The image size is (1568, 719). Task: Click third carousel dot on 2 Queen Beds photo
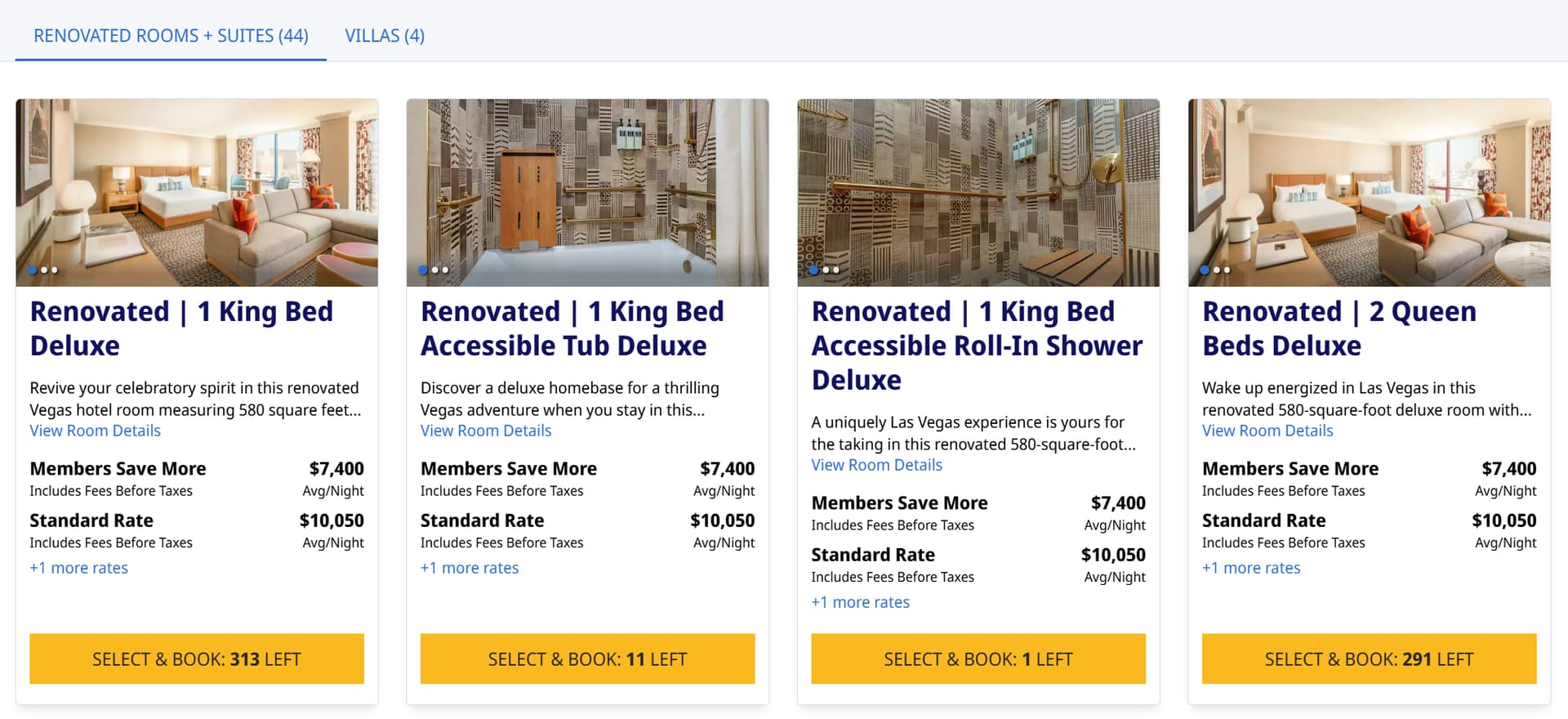(1227, 270)
